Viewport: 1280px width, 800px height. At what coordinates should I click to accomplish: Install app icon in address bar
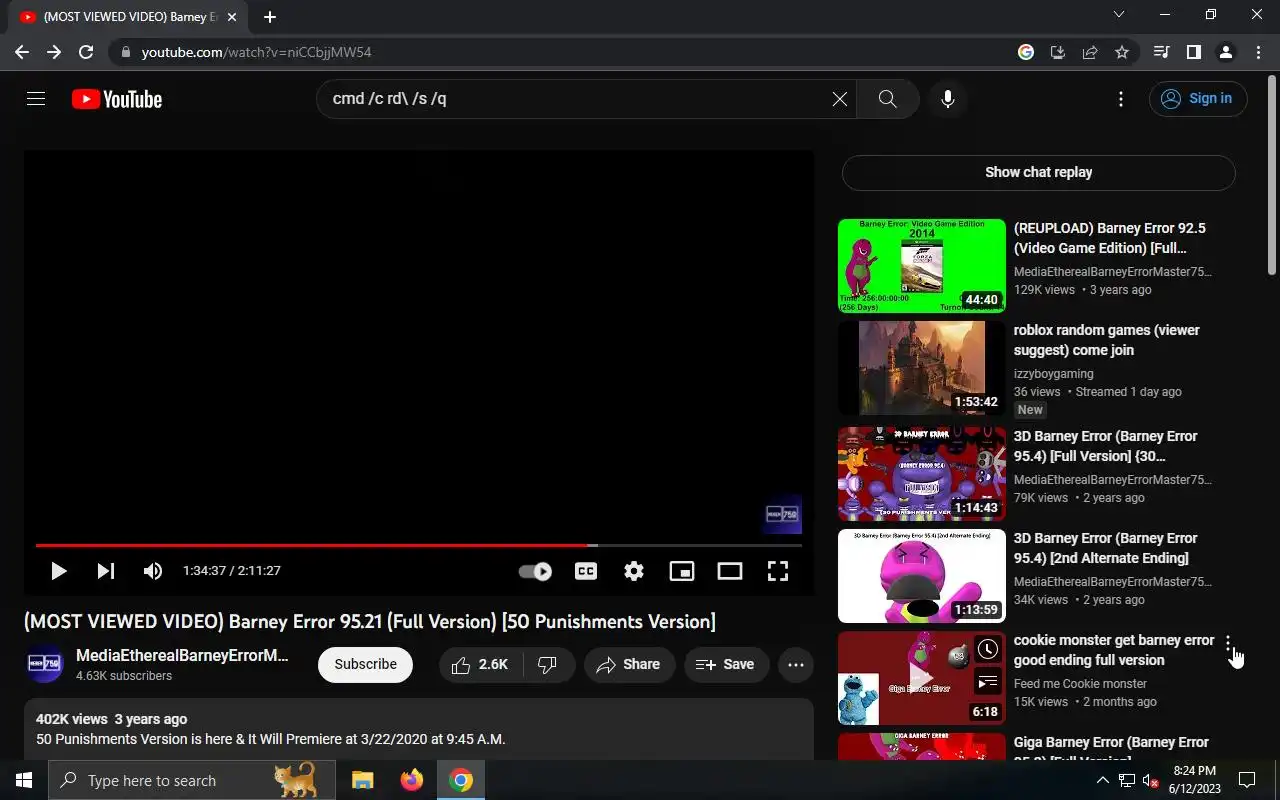click(1058, 52)
